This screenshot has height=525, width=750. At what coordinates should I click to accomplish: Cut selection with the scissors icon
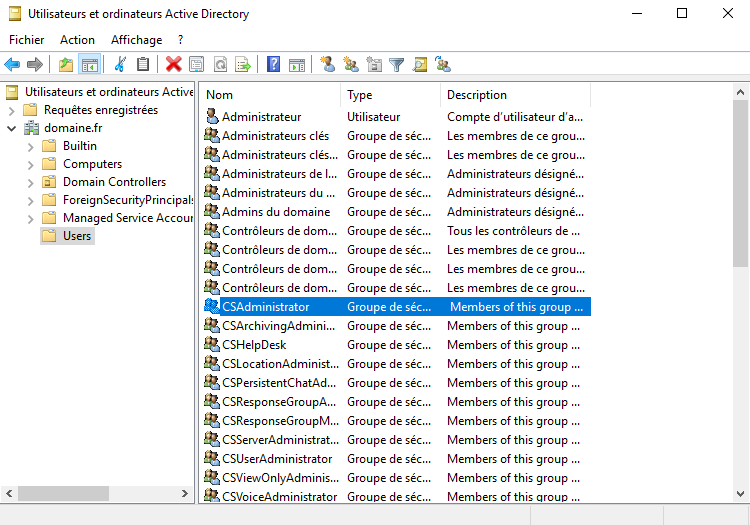[x=120, y=64]
